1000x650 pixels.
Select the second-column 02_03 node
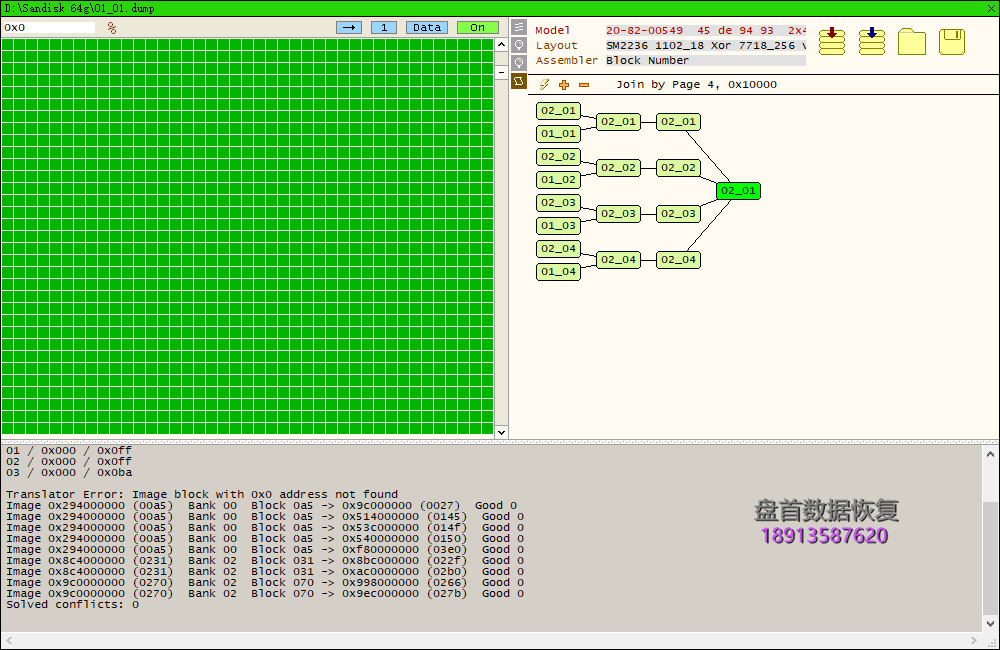point(619,213)
